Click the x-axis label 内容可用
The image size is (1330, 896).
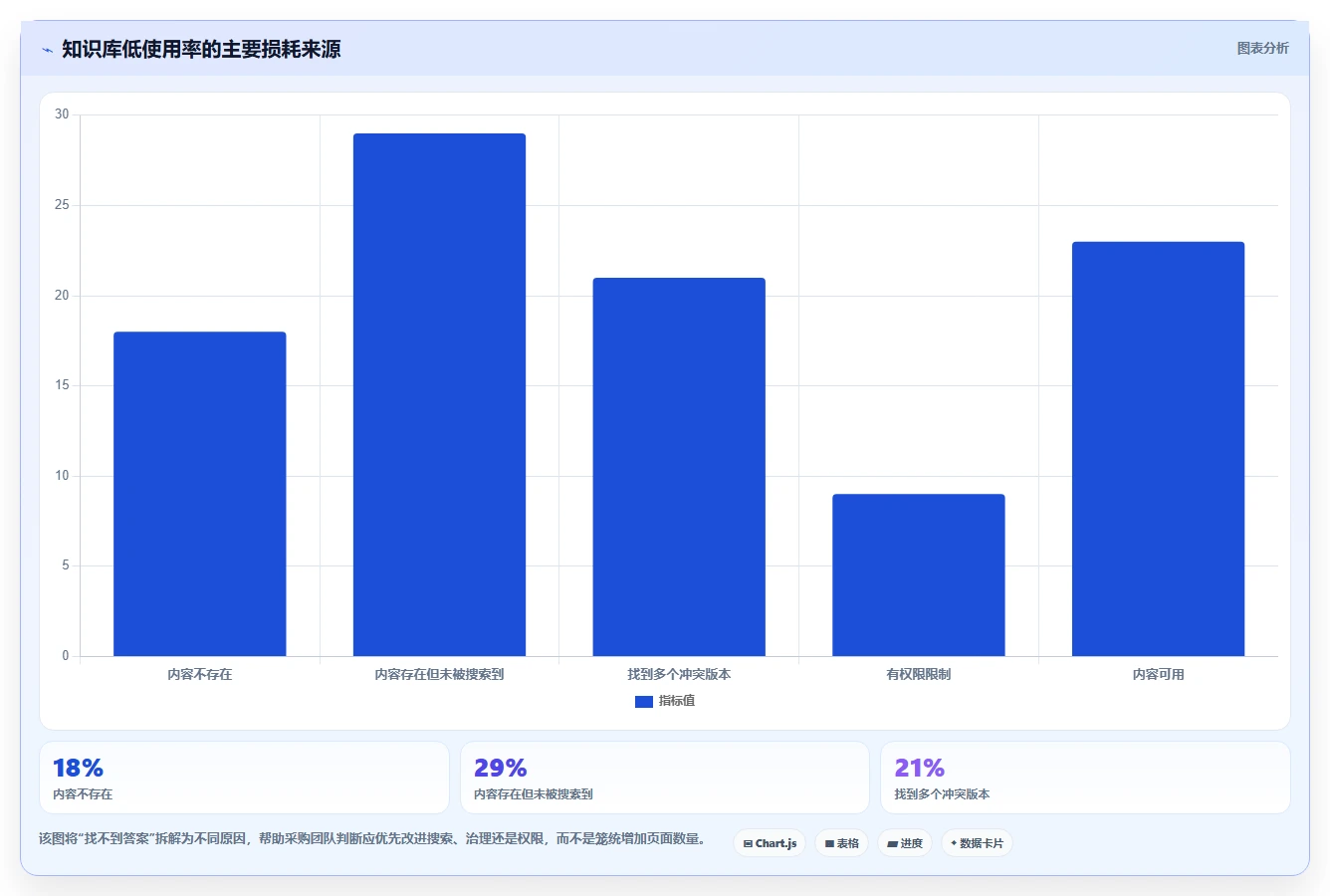tap(1158, 674)
